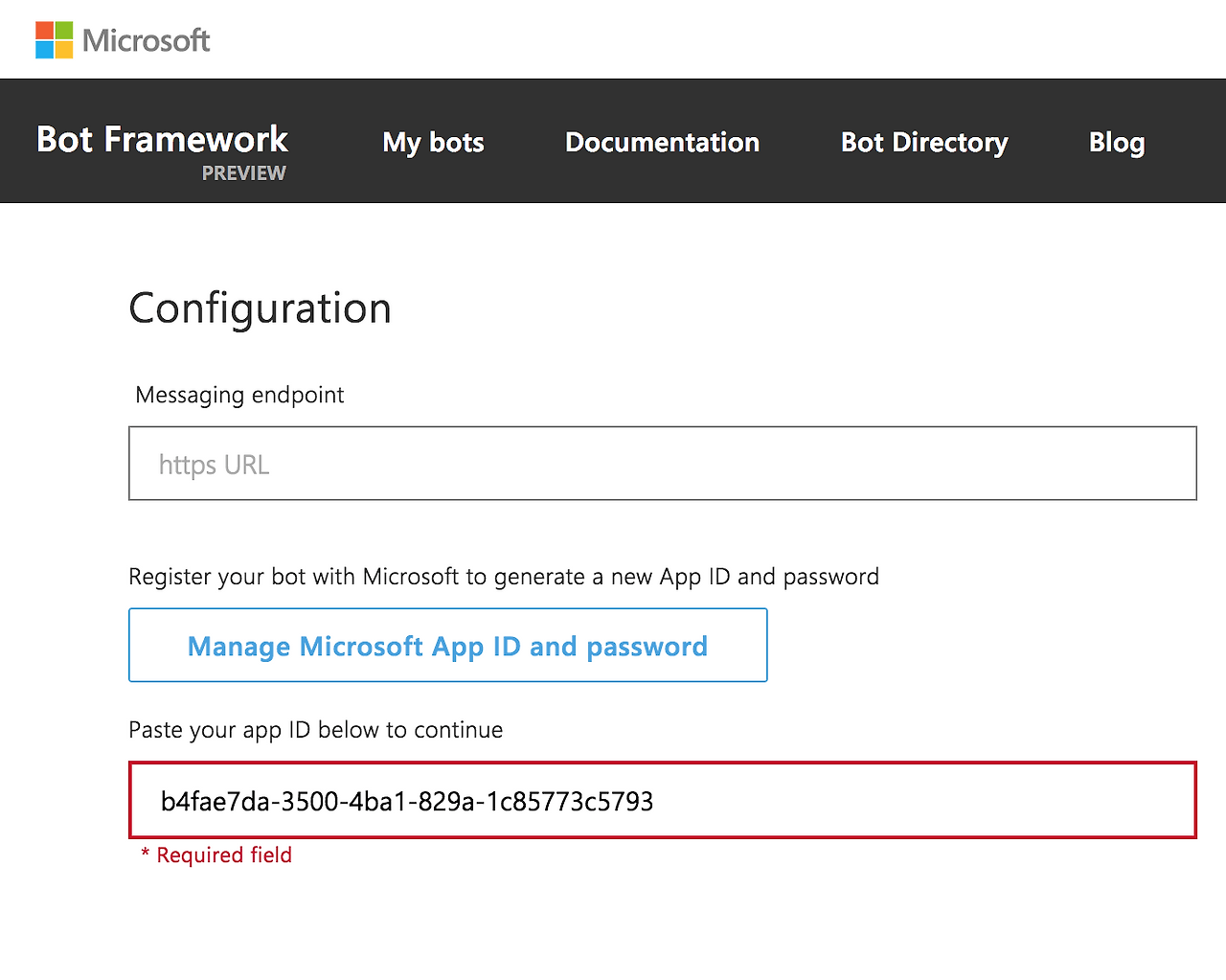Click the PREVIEW label under Bot Framework
The height and width of the screenshot is (980, 1226).
click(x=243, y=173)
